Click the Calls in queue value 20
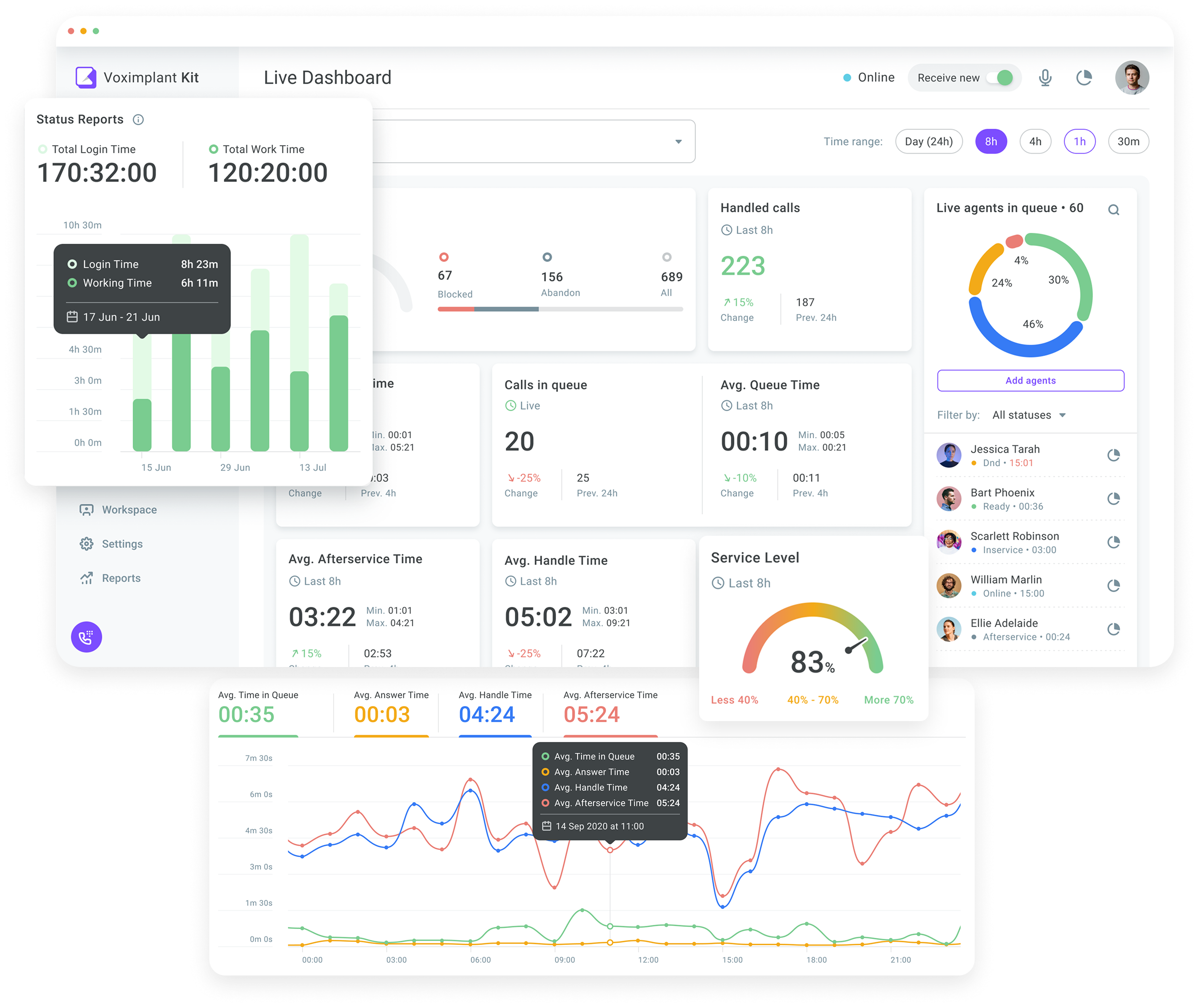The height and width of the screenshot is (1008, 1198). (519, 441)
